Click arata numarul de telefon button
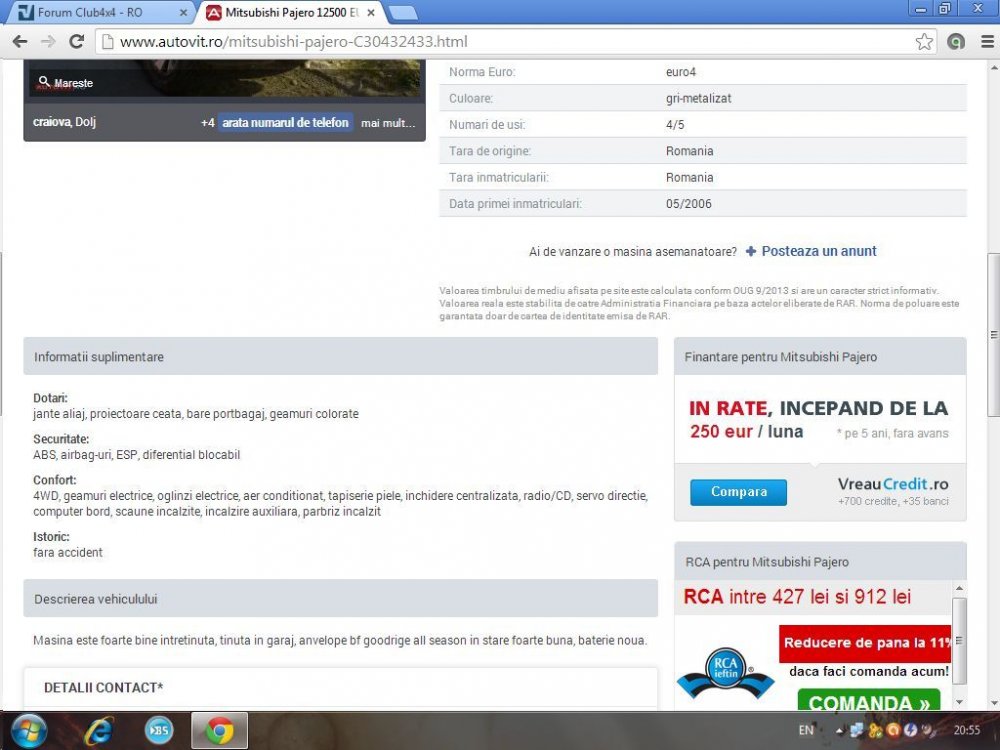 tap(285, 122)
